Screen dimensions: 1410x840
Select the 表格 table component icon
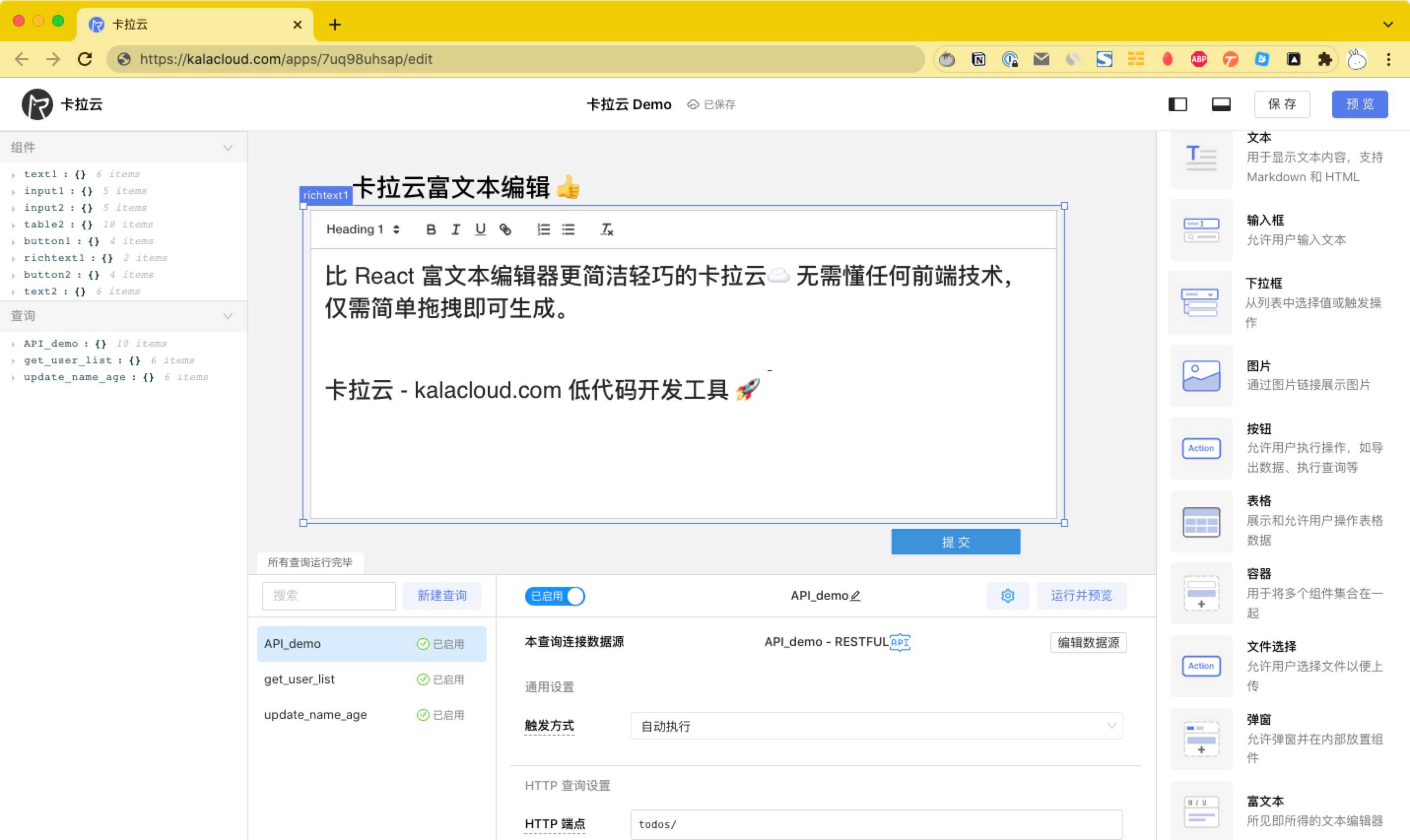click(x=1201, y=521)
